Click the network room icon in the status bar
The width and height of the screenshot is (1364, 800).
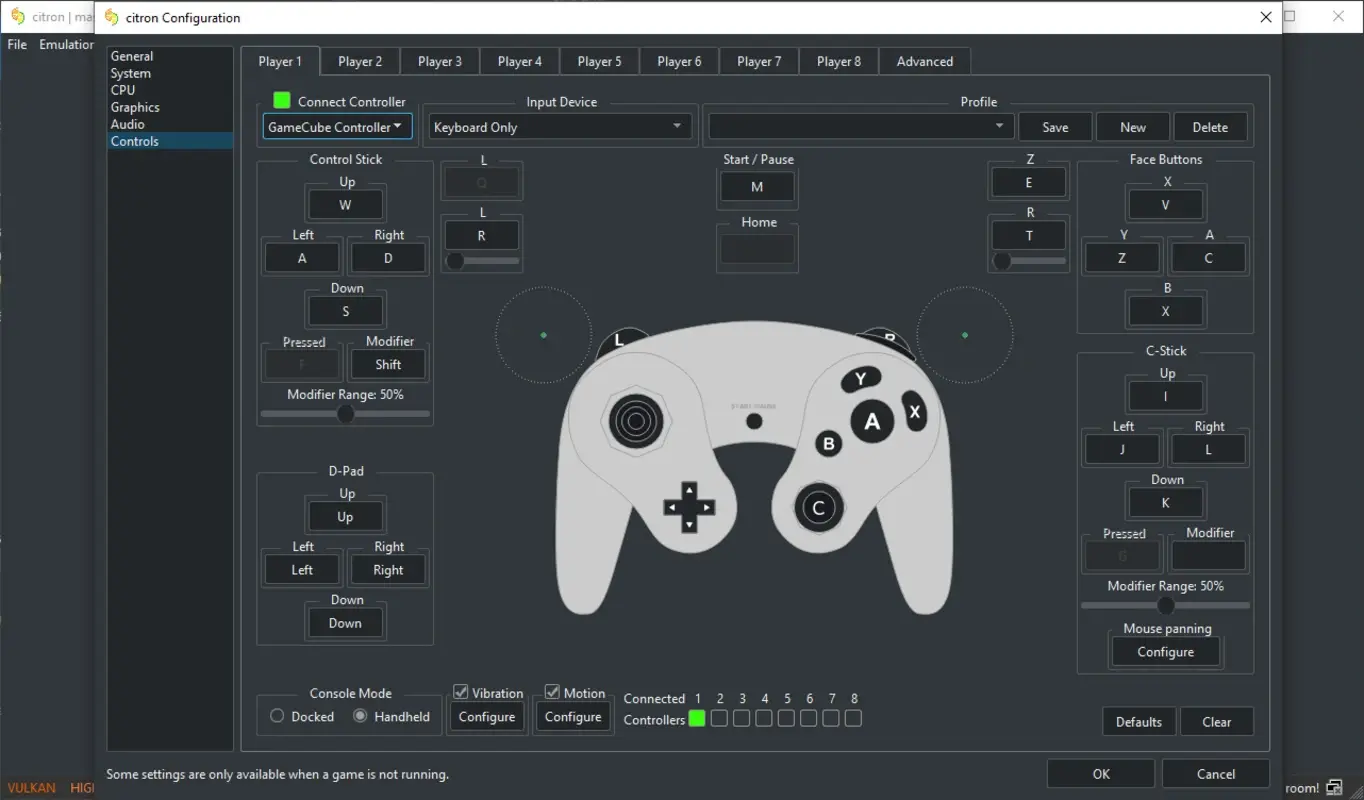pos(1334,787)
